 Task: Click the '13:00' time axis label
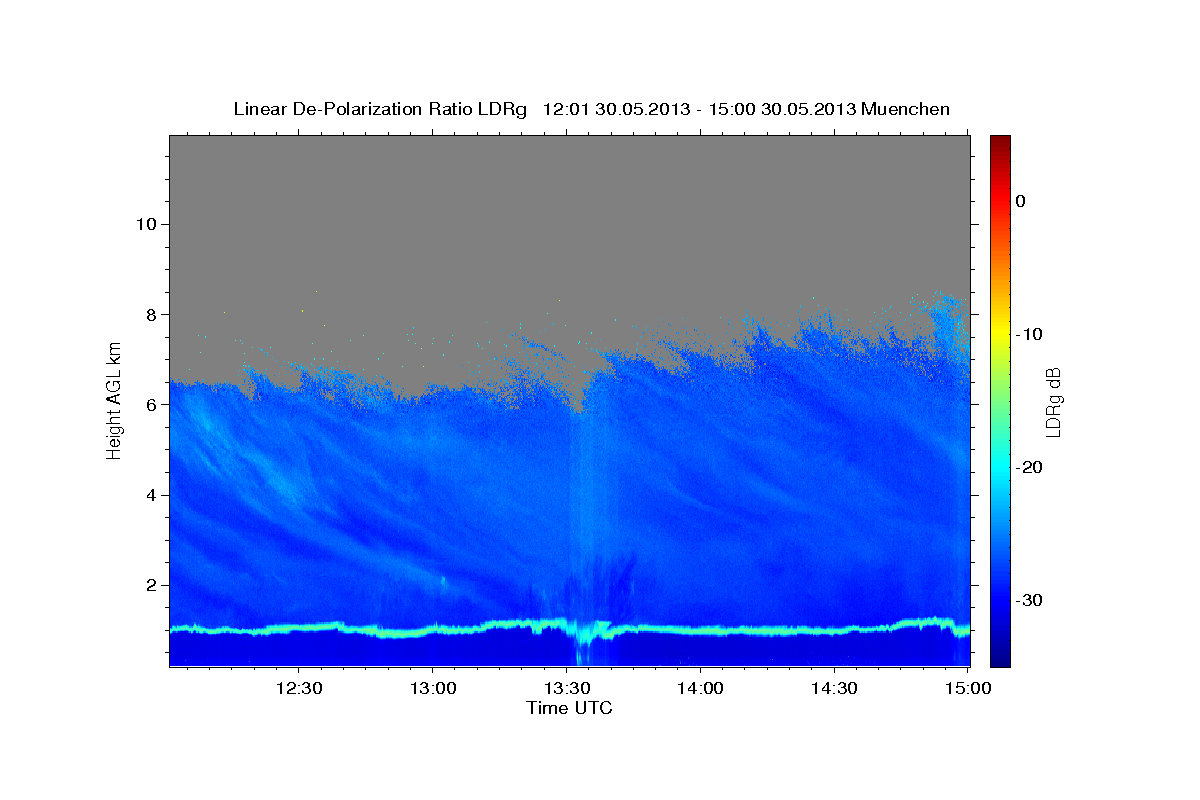[x=432, y=689]
